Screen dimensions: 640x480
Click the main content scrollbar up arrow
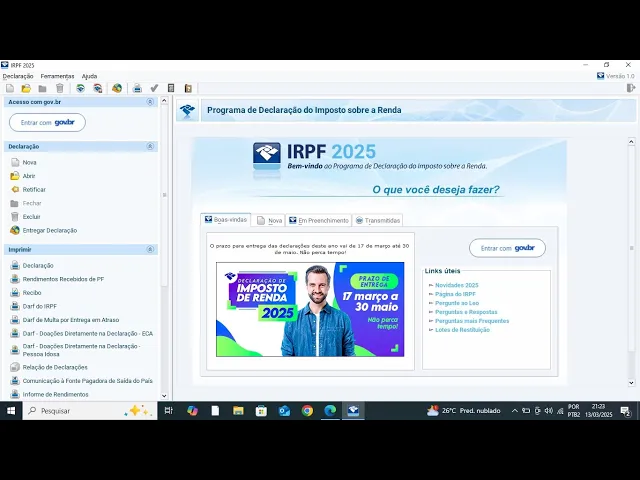tap(631, 142)
